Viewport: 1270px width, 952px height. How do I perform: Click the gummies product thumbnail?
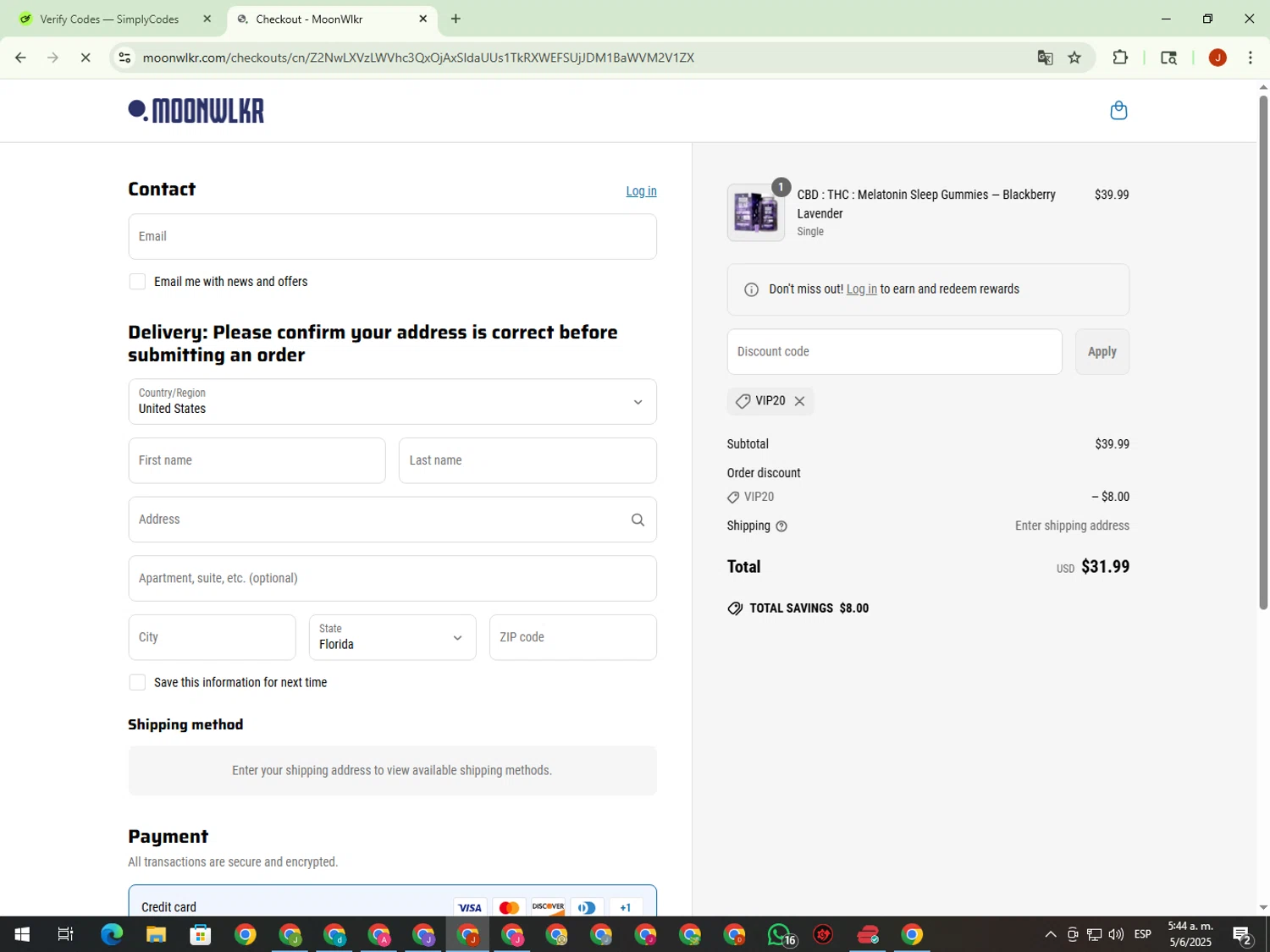pyautogui.click(x=755, y=212)
